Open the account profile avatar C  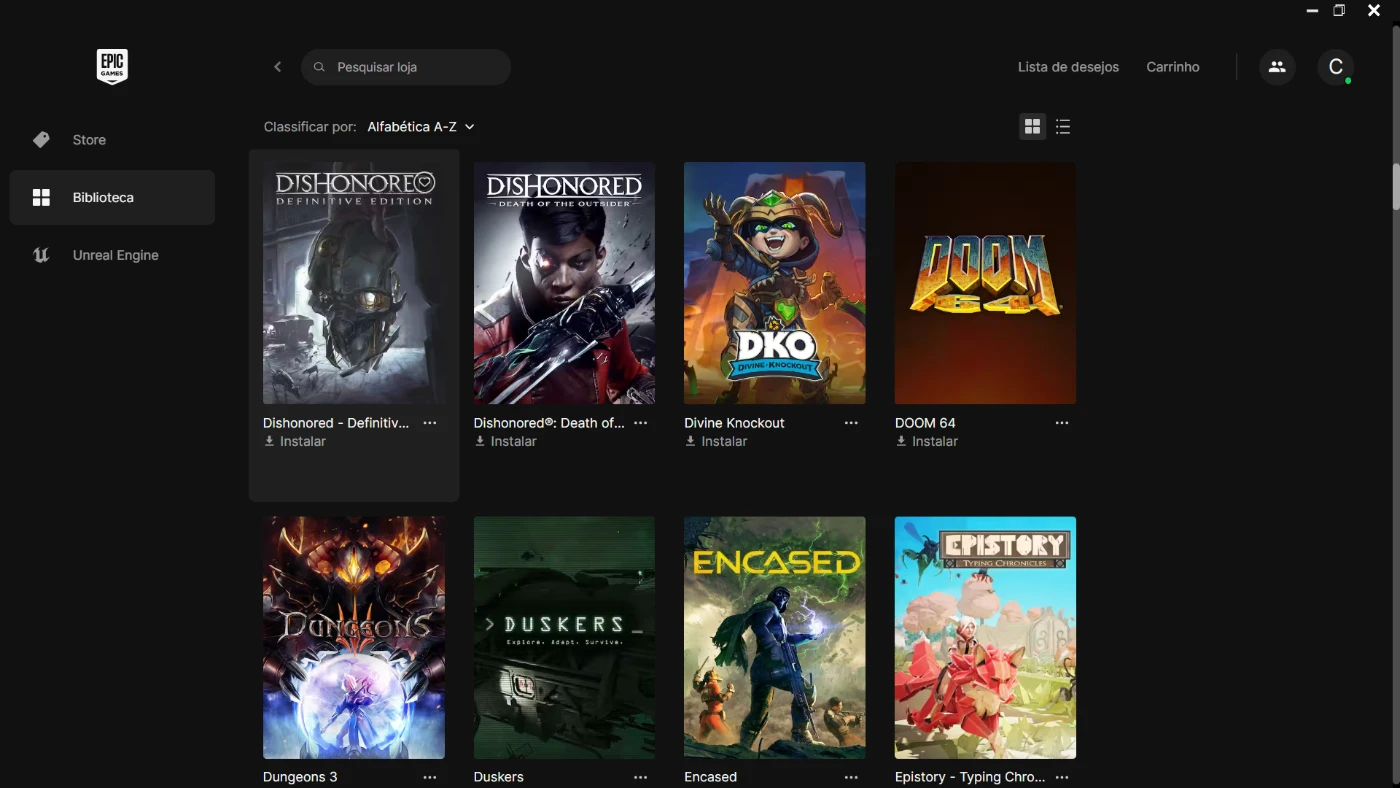pos(1335,67)
